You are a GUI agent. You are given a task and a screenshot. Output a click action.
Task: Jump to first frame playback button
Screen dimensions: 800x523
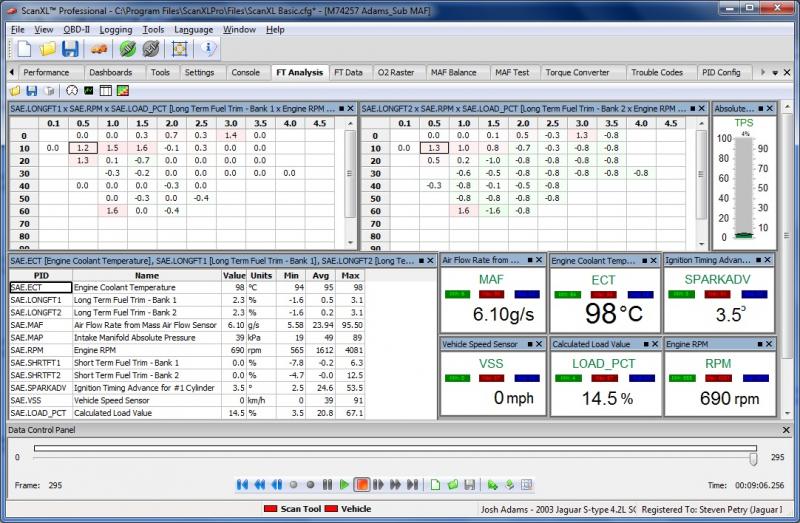(x=242, y=485)
